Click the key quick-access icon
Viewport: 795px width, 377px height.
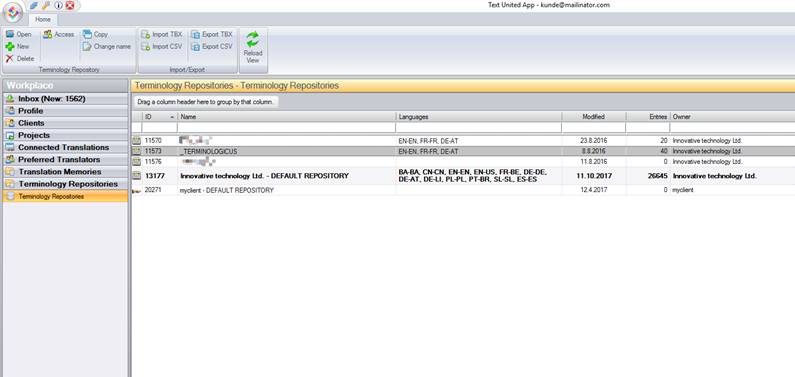(46, 6)
